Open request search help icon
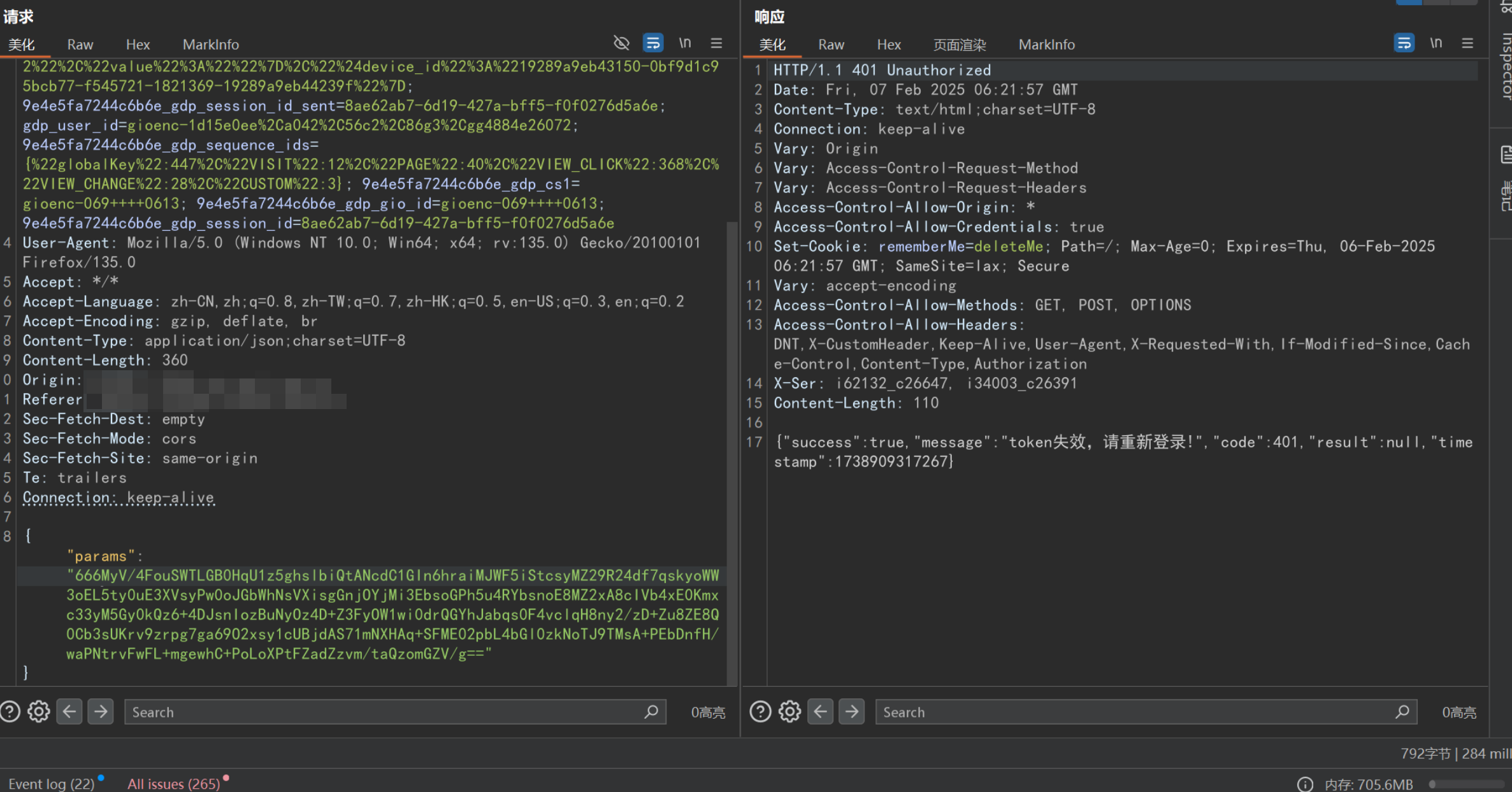The height and width of the screenshot is (792, 1512). (10, 711)
